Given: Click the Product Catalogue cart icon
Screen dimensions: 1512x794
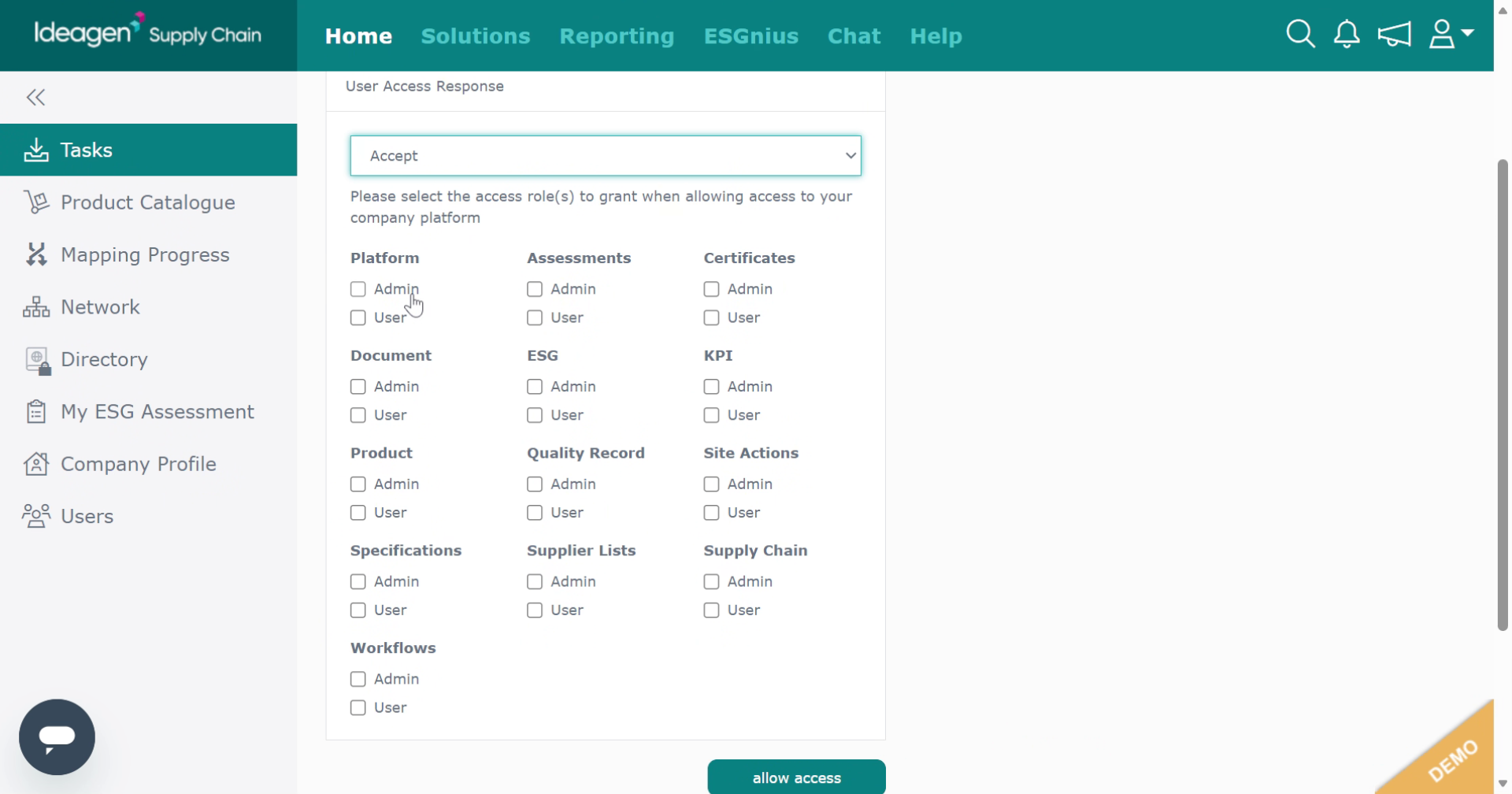Looking at the screenshot, I should (x=36, y=202).
